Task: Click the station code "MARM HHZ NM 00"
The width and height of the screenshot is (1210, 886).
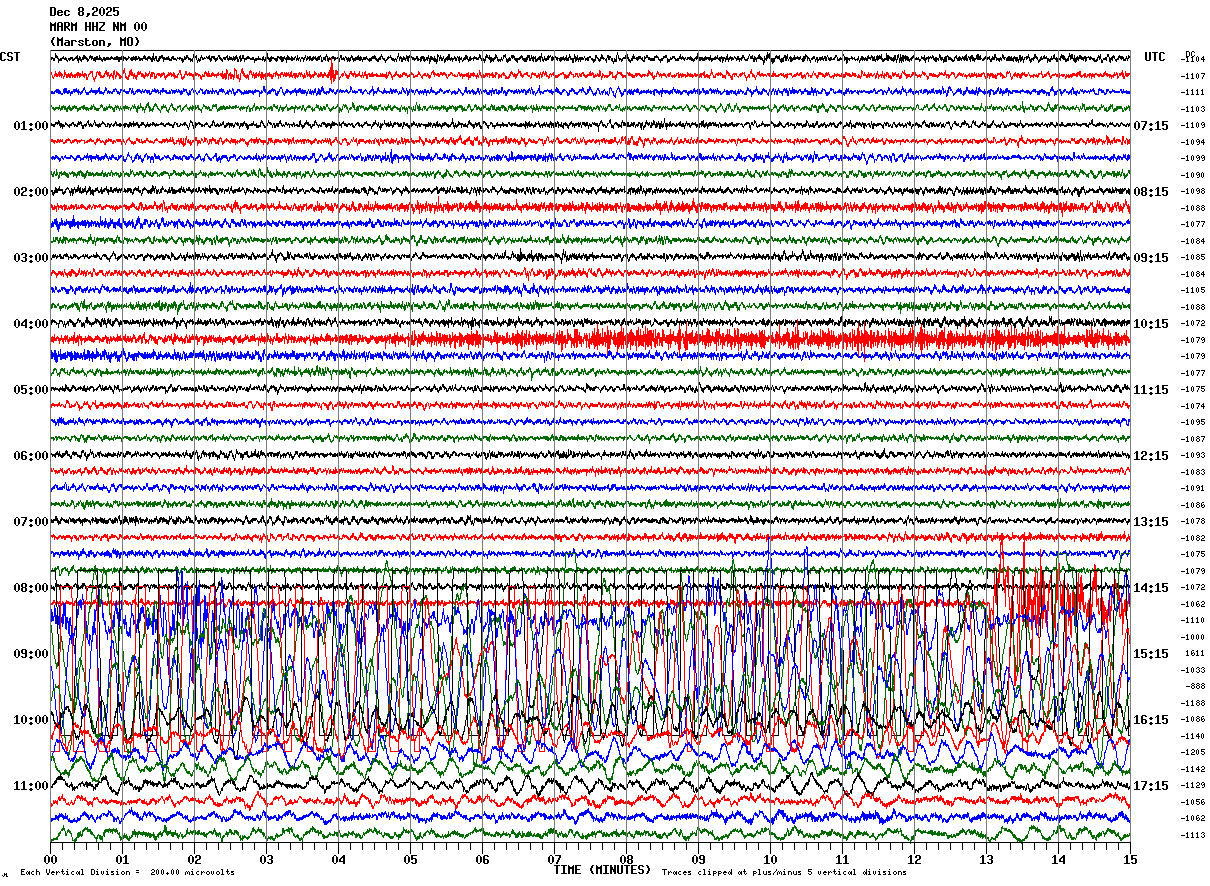Action: coord(98,27)
